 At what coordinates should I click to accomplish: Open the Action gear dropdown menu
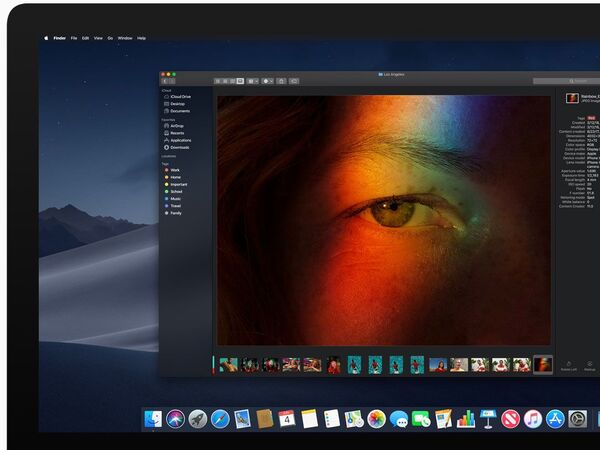tap(267, 80)
